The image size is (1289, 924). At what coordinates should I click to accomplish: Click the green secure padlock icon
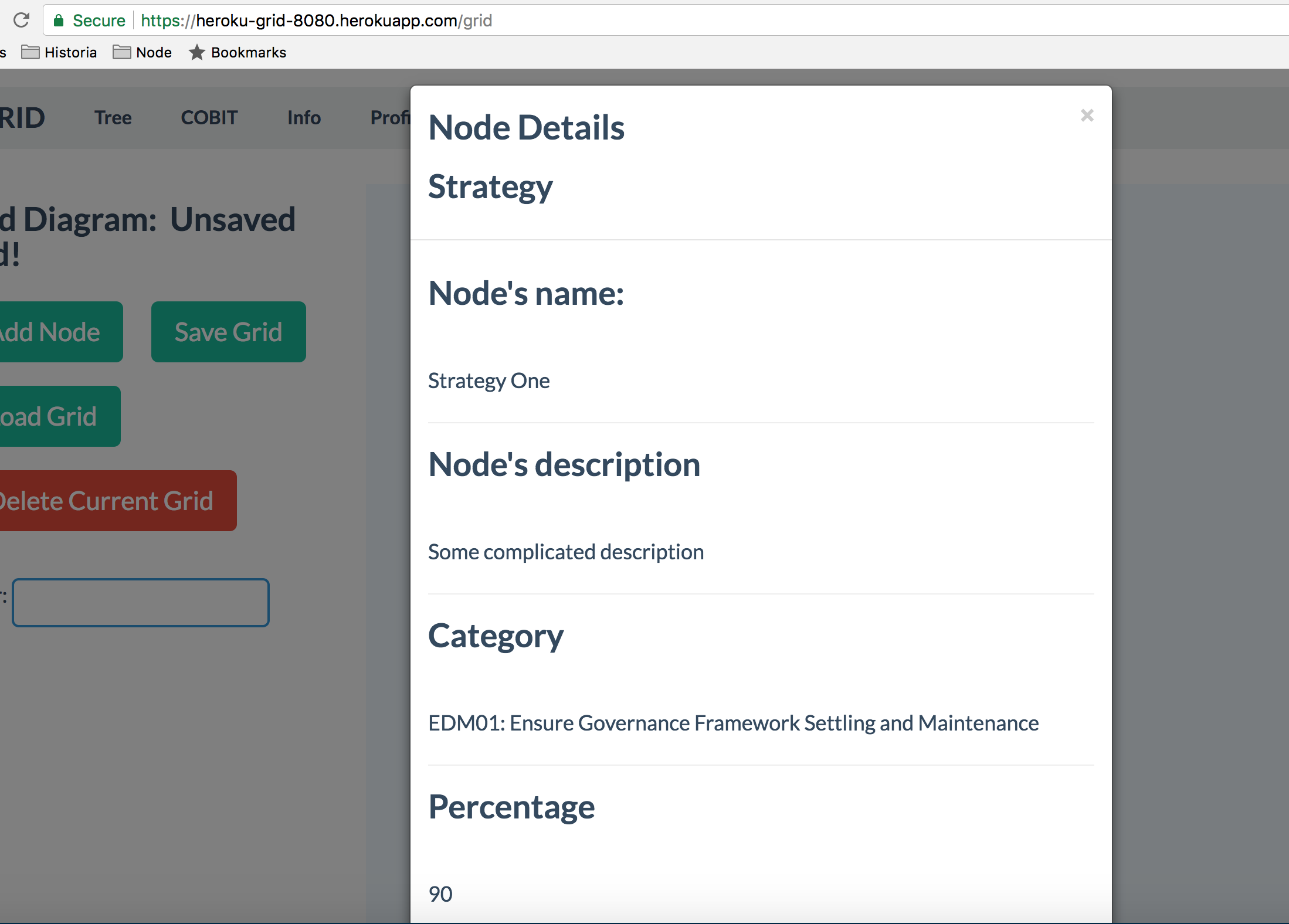click(59, 21)
